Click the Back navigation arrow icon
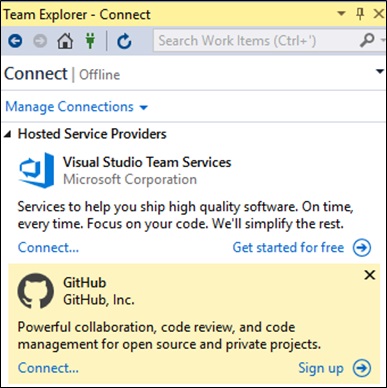Image resolution: width=387 pixels, height=388 pixels. (15, 41)
